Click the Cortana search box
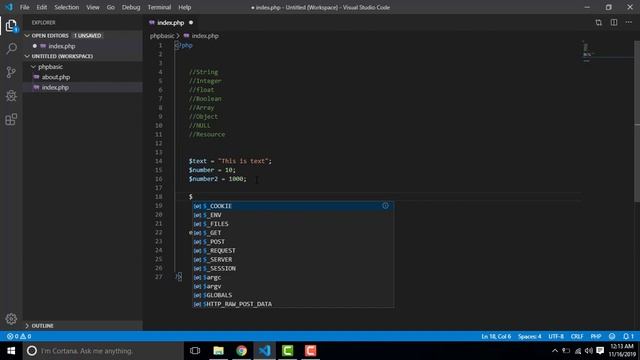 pyautogui.click(x=103, y=351)
